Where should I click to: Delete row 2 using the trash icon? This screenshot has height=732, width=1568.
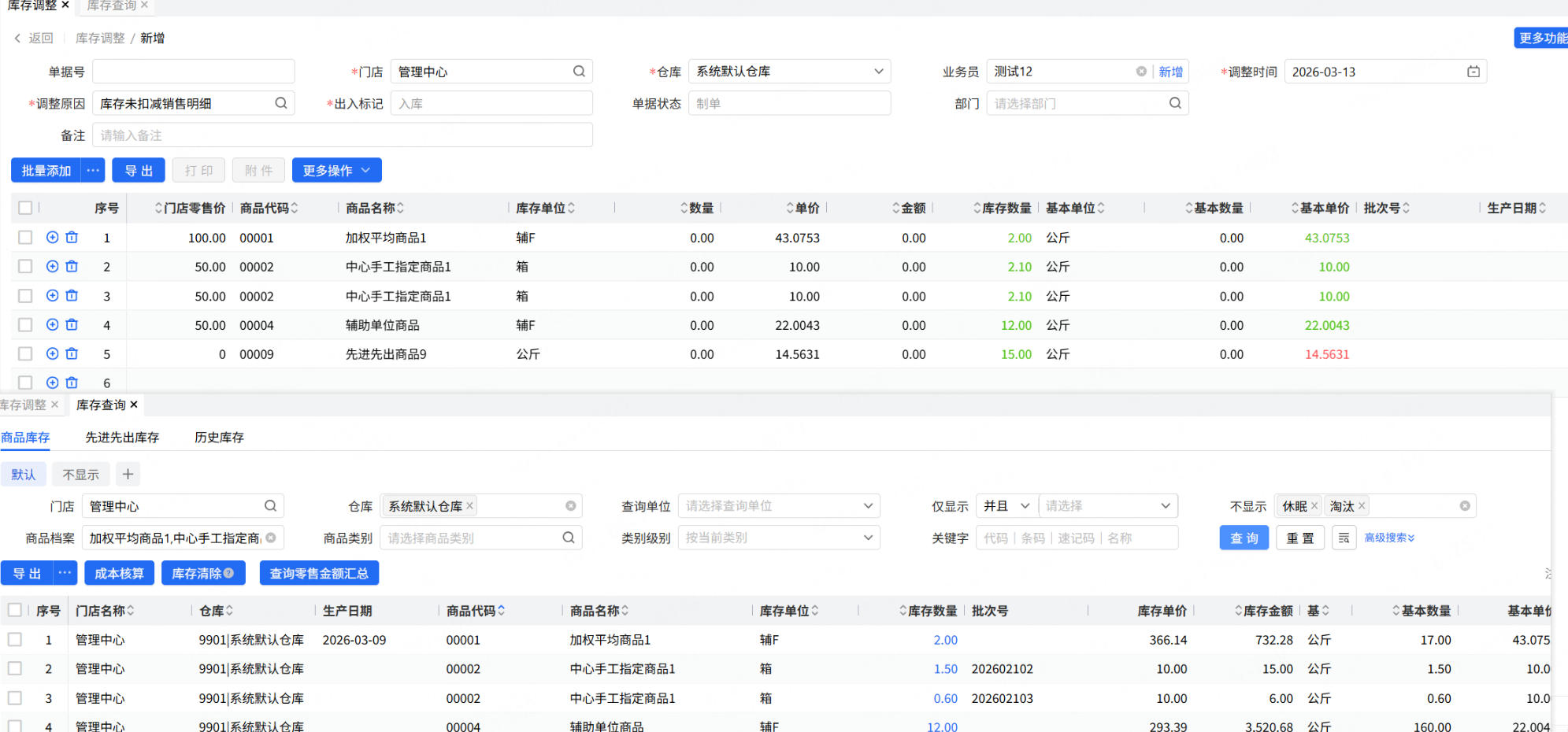pyautogui.click(x=72, y=267)
